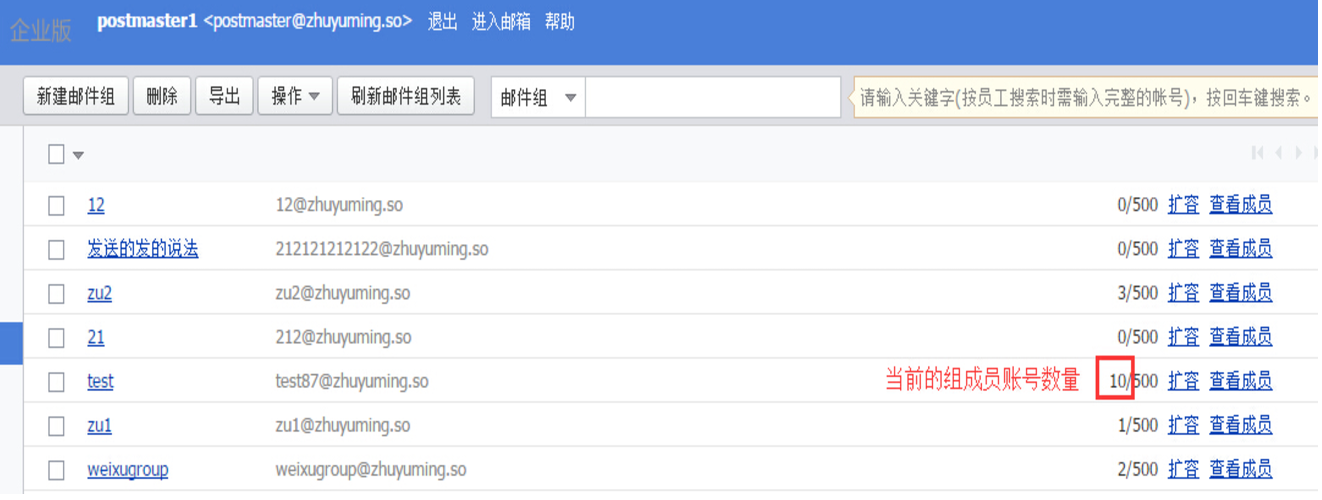The height and width of the screenshot is (500, 1322).
Task: Open 帮助 in the top navigation
Action: point(560,22)
